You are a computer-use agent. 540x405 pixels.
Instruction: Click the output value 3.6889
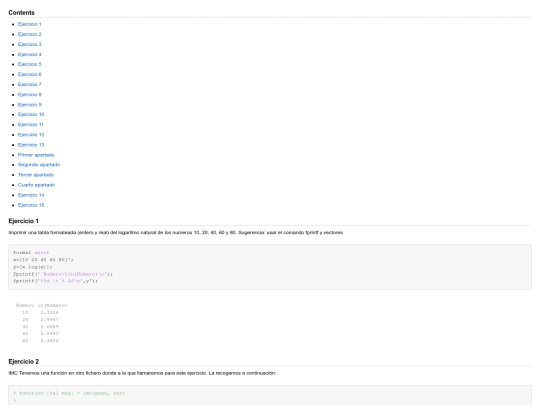tap(49, 327)
